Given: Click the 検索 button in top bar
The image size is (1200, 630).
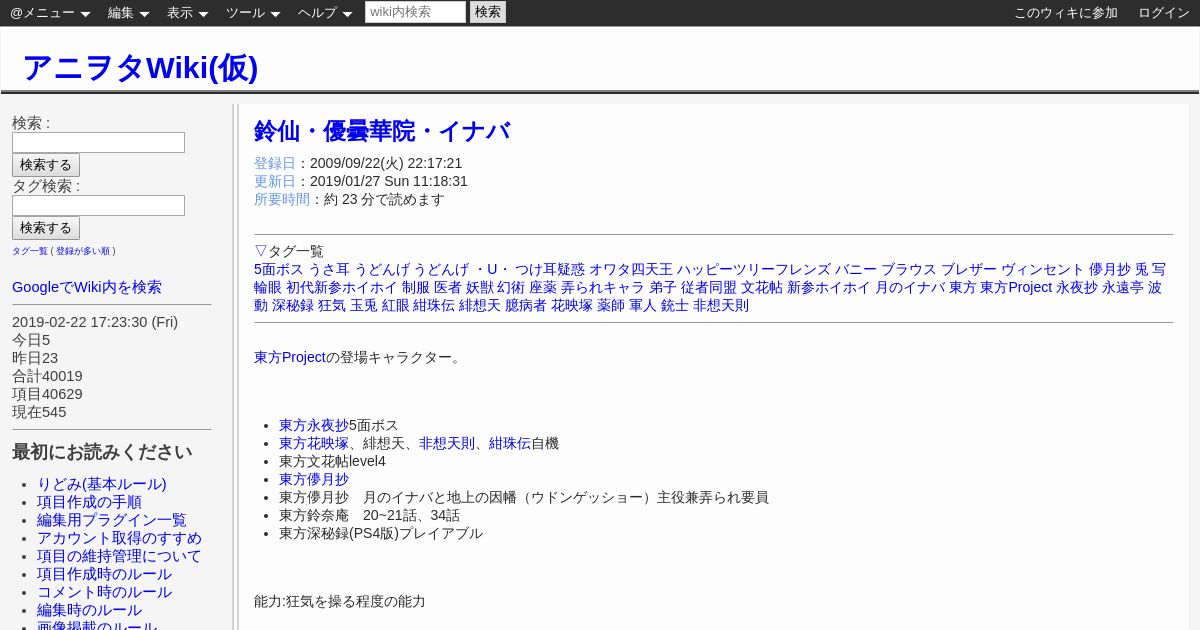Looking at the screenshot, I should 488,12.
